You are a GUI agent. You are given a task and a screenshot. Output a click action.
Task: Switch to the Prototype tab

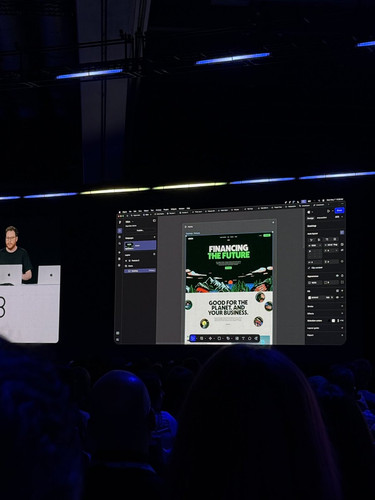coord(322,218)
